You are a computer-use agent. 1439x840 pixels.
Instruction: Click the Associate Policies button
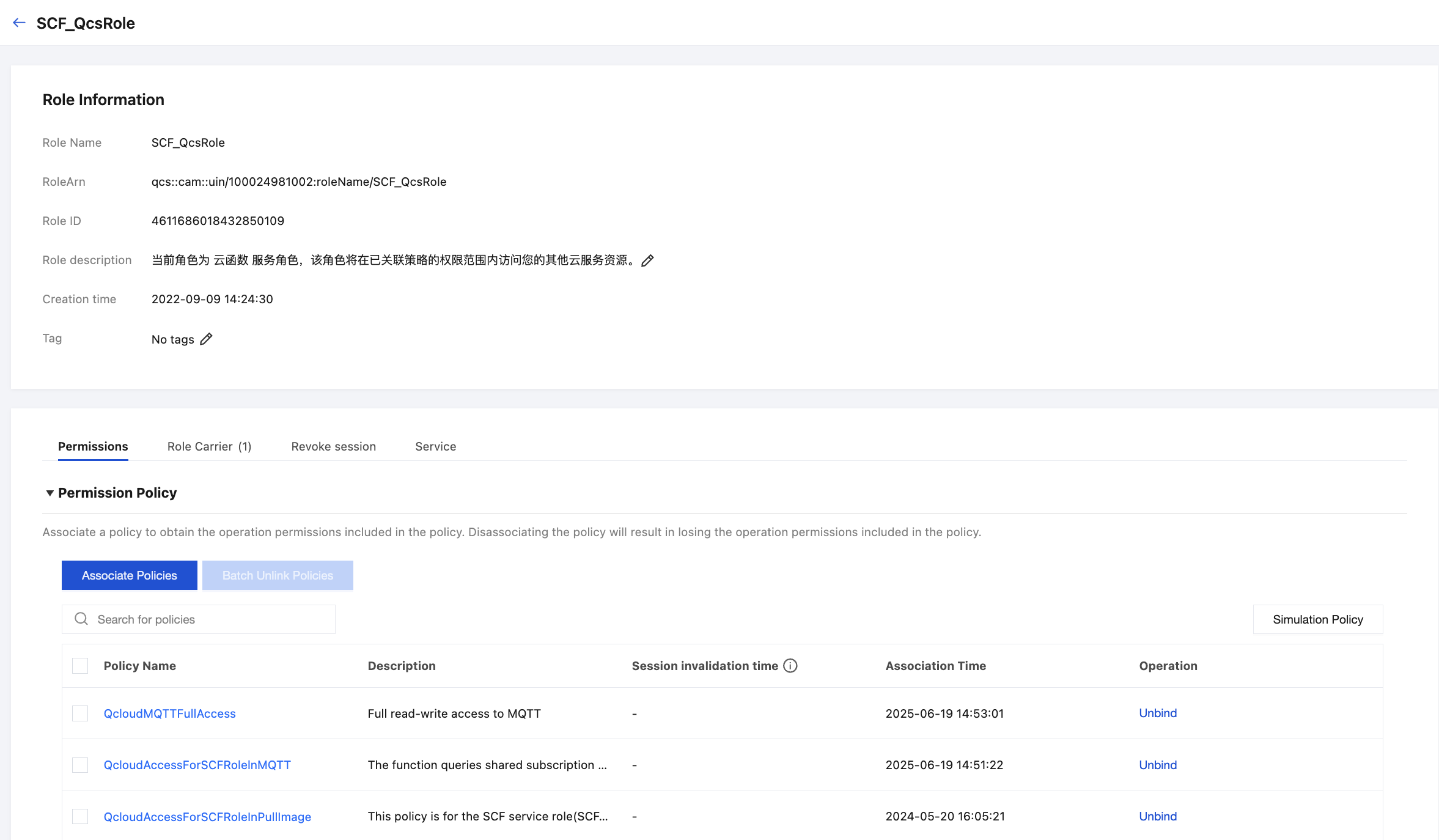click(129, 575)
